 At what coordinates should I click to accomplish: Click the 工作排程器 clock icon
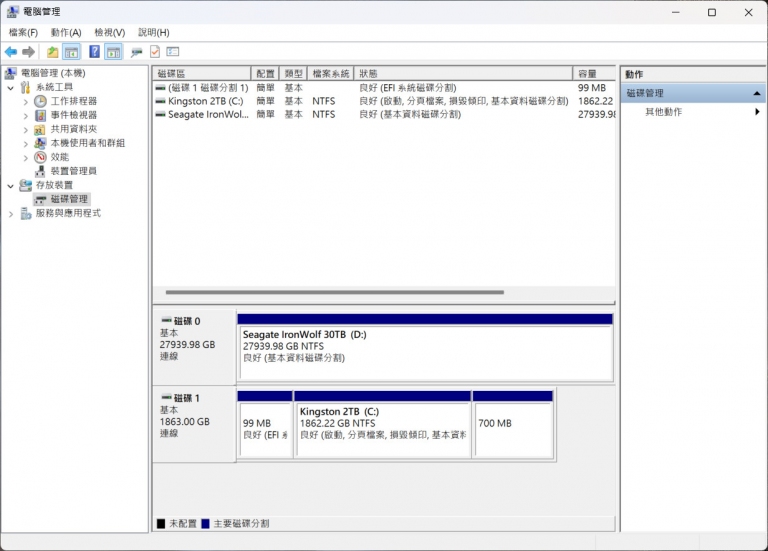pos(40,101)
